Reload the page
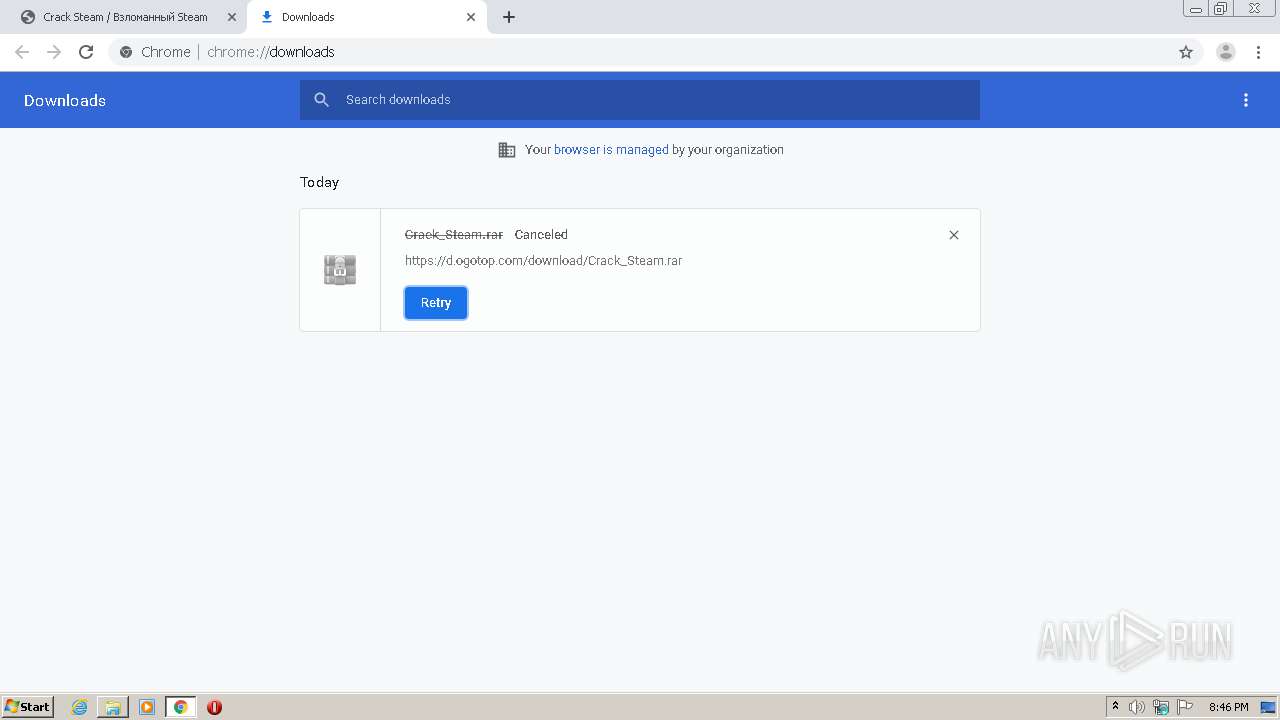This screenshot has height=720, width=1280. click(86, 52)
